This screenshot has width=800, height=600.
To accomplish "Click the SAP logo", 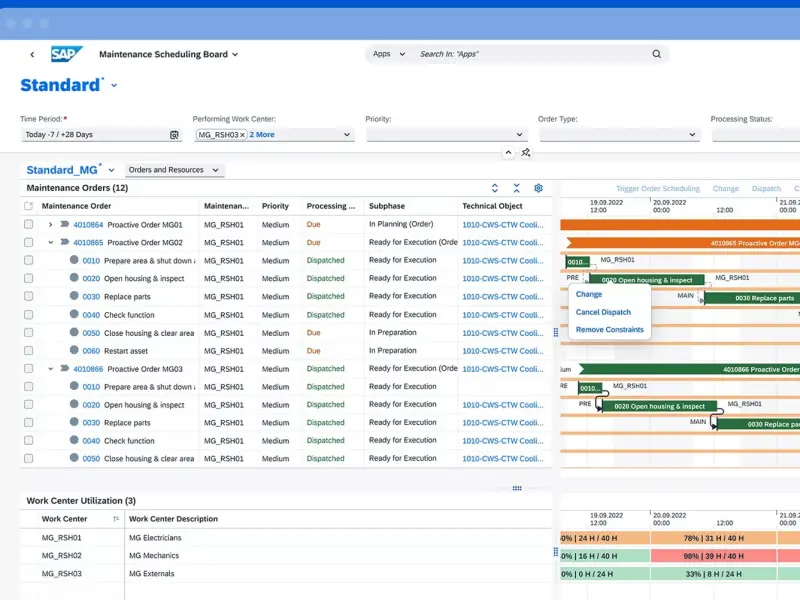I will [67, 54].
